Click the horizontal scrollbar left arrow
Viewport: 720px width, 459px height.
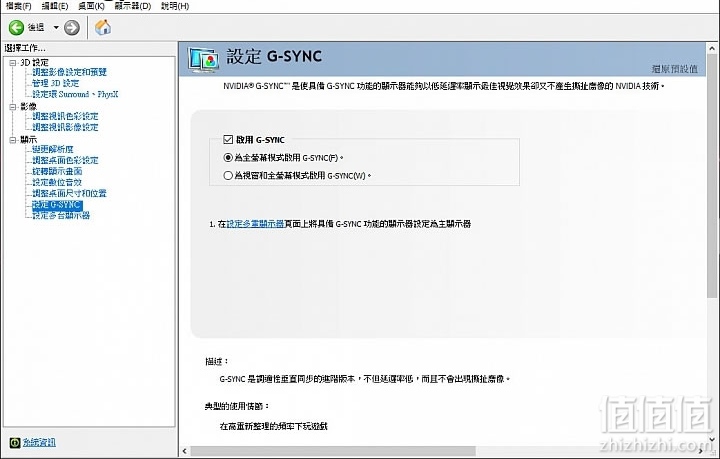pos(185,451)
